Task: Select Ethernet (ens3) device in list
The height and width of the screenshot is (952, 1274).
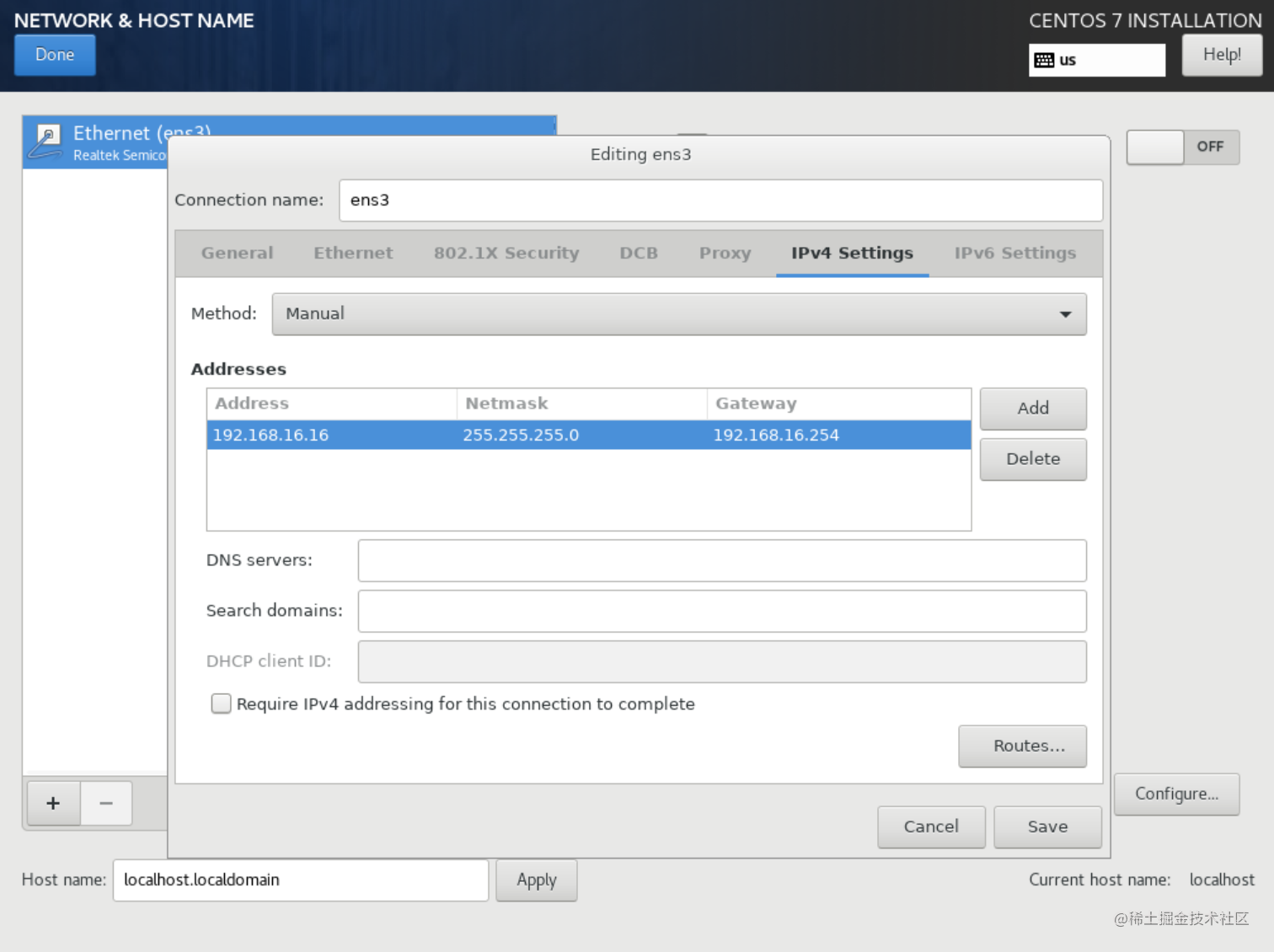Action: coord(289,142)
